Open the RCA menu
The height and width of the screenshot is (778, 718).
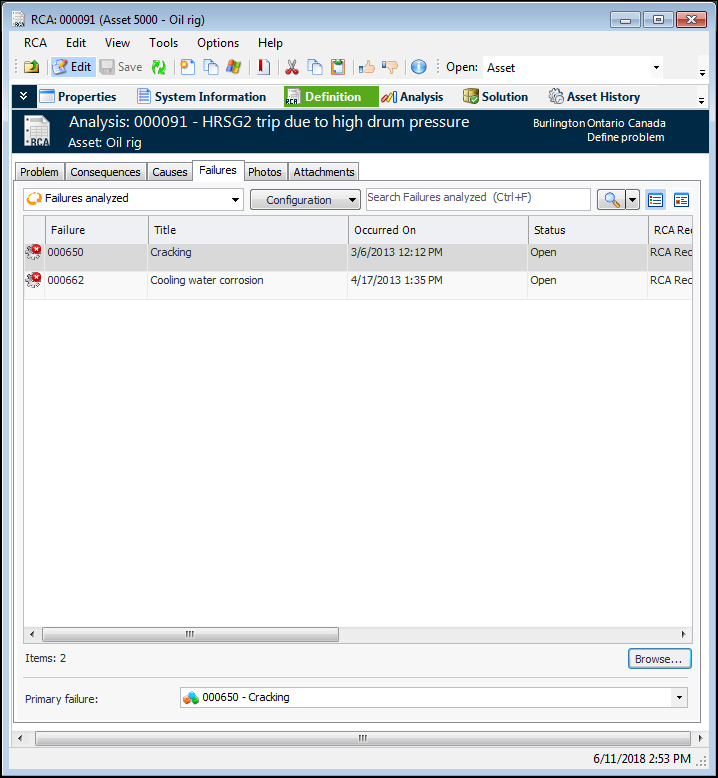35,43
